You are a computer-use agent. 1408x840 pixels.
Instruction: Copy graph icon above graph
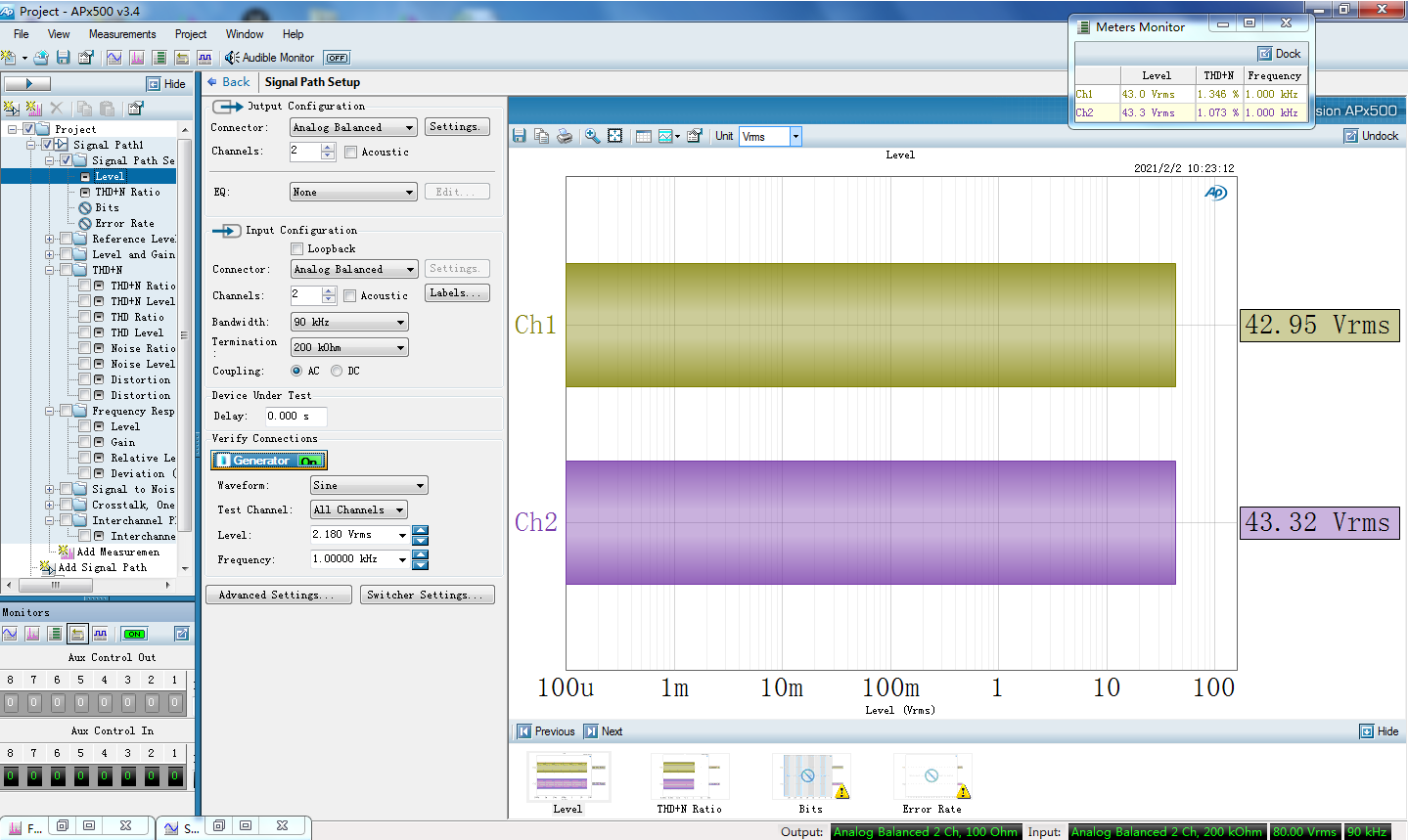542,136
